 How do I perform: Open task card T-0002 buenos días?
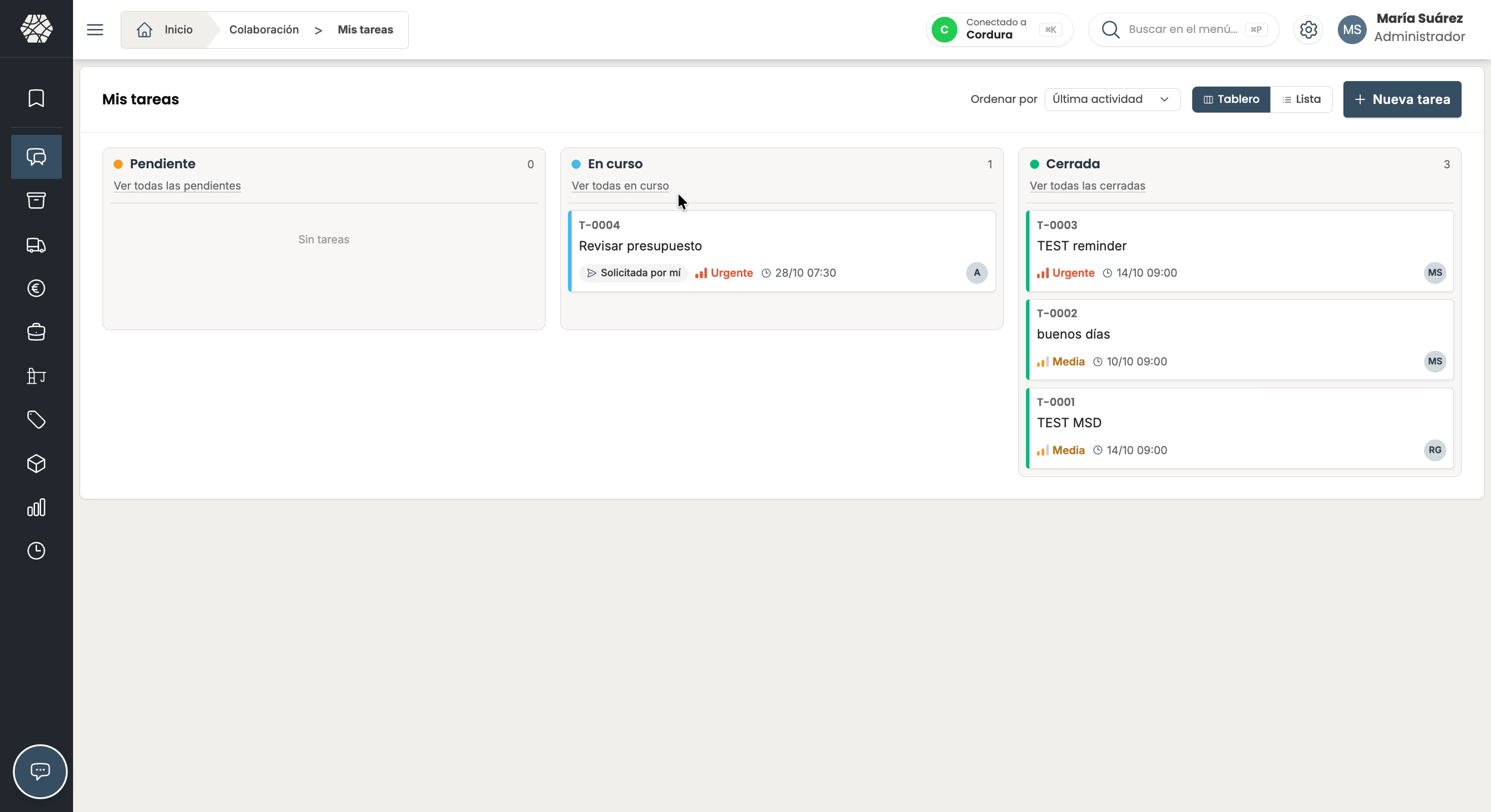1240,340
